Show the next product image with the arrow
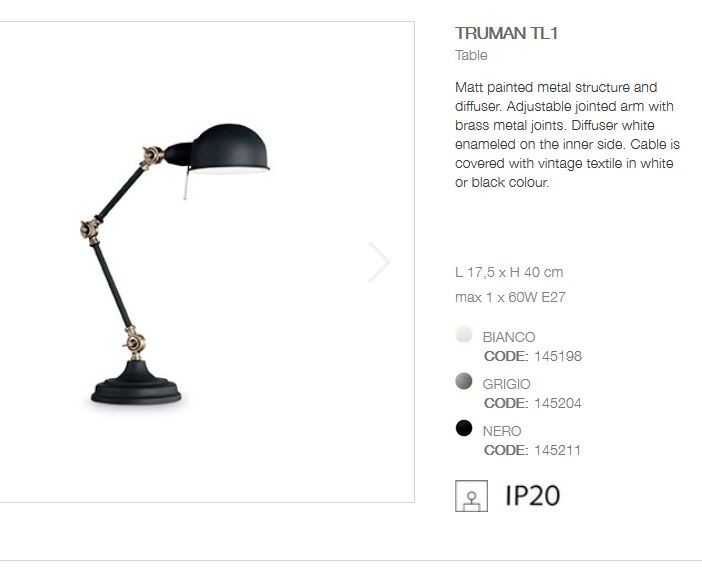This screenshot has height=580, width=702. 380,262
